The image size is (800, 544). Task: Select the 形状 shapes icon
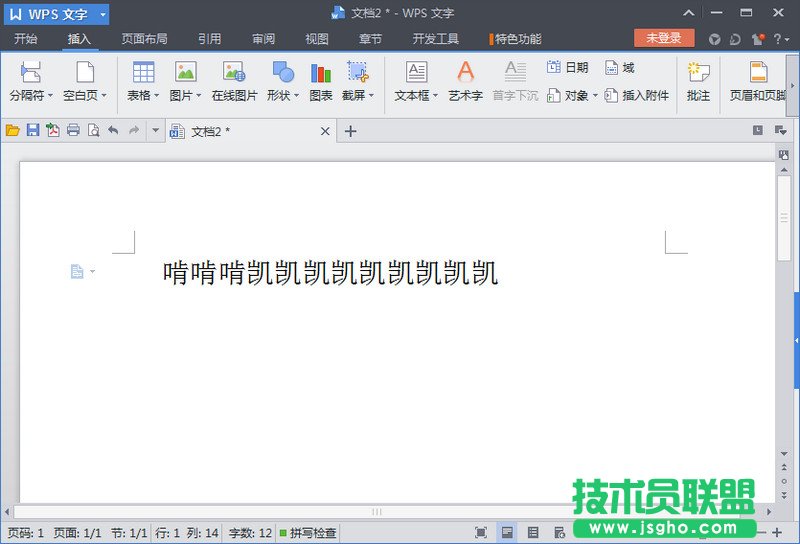[283, 72]
